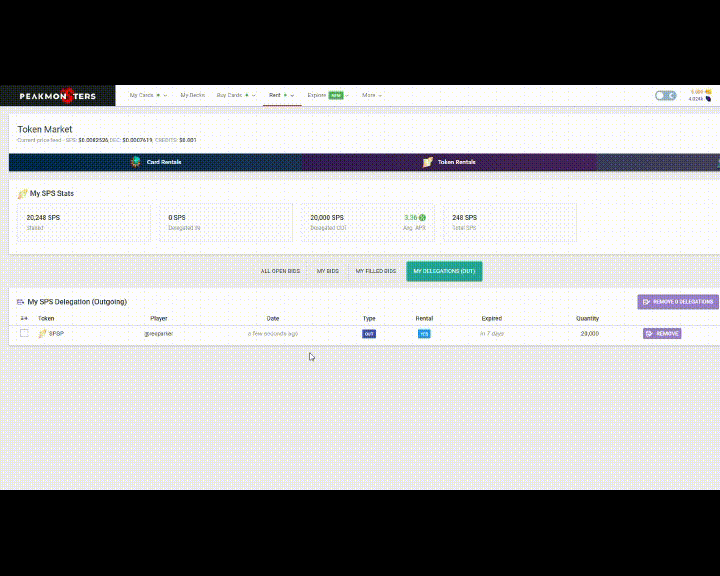Click the 20,000 SPS delegated out value
Image resolution: width=720 pixels, height=576 pixels.
[x=327, y=217]
